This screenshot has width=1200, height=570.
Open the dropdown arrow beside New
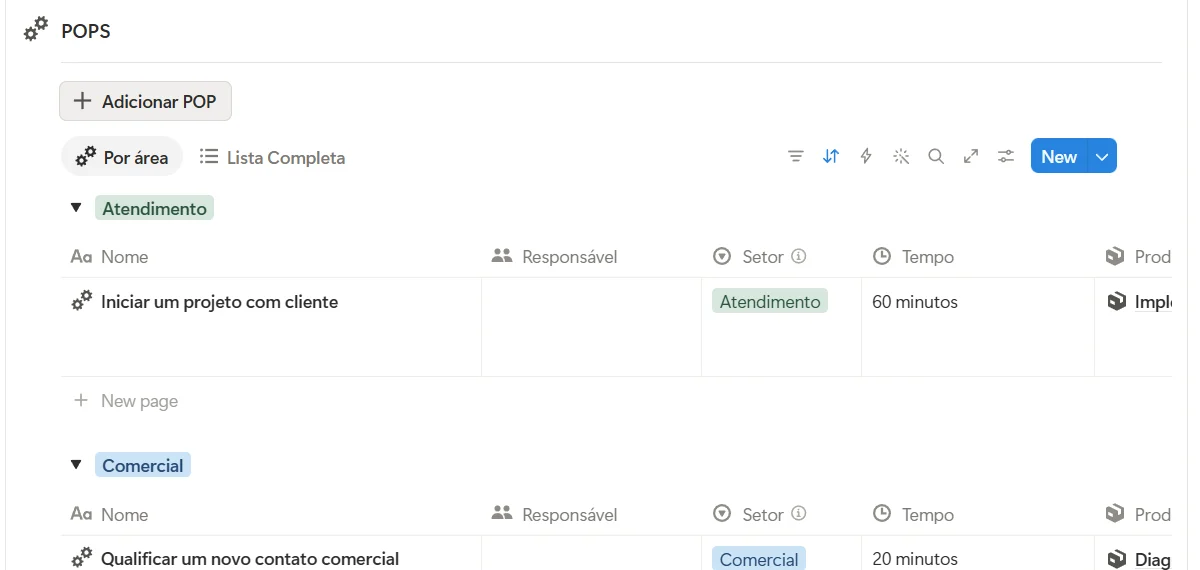coord(1102,157)
